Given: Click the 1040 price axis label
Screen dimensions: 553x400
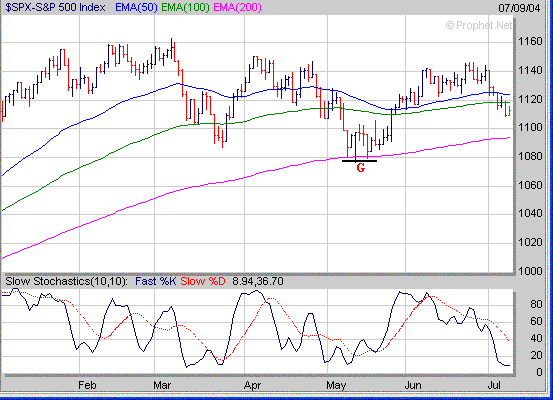Looking at the screenshot, I should point(530,213).
